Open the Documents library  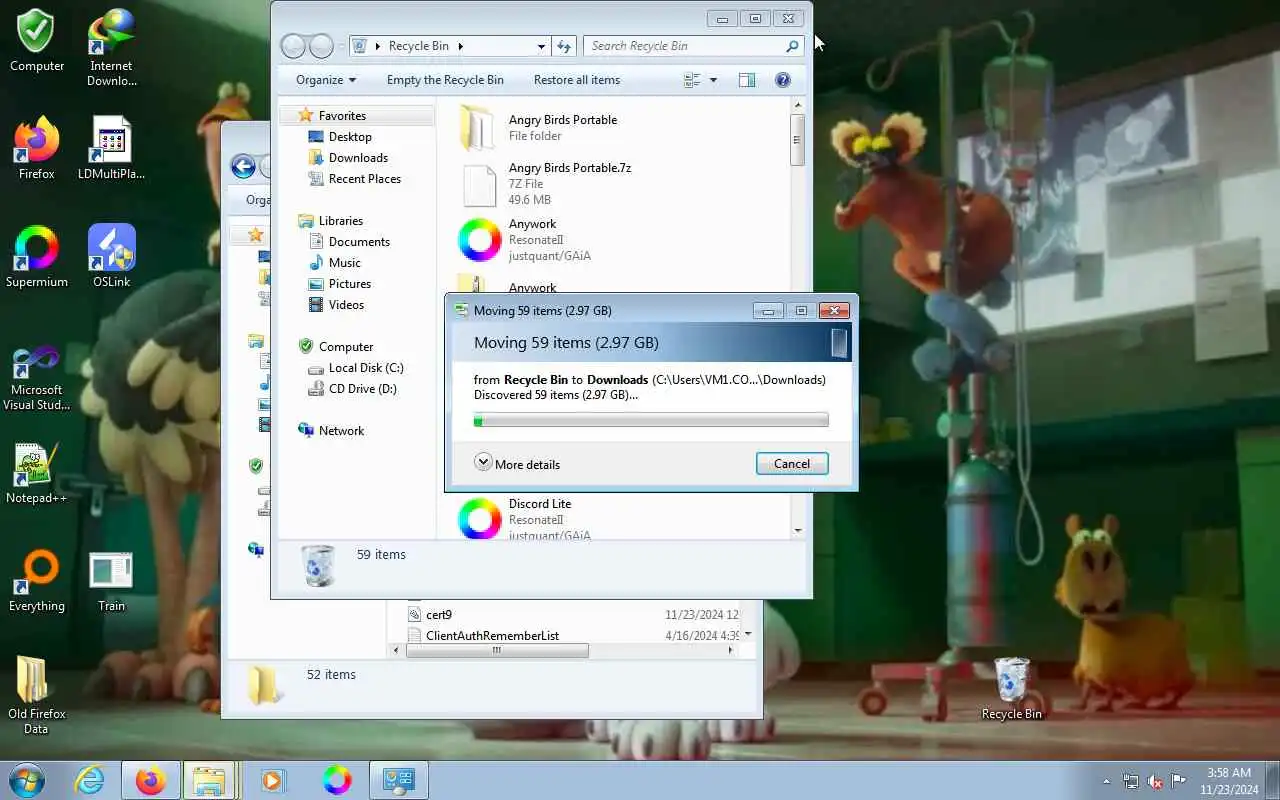point(359,242)
